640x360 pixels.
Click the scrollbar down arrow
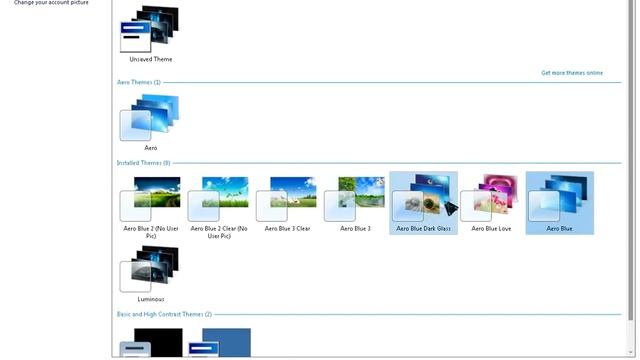click(x=631, y=353)
